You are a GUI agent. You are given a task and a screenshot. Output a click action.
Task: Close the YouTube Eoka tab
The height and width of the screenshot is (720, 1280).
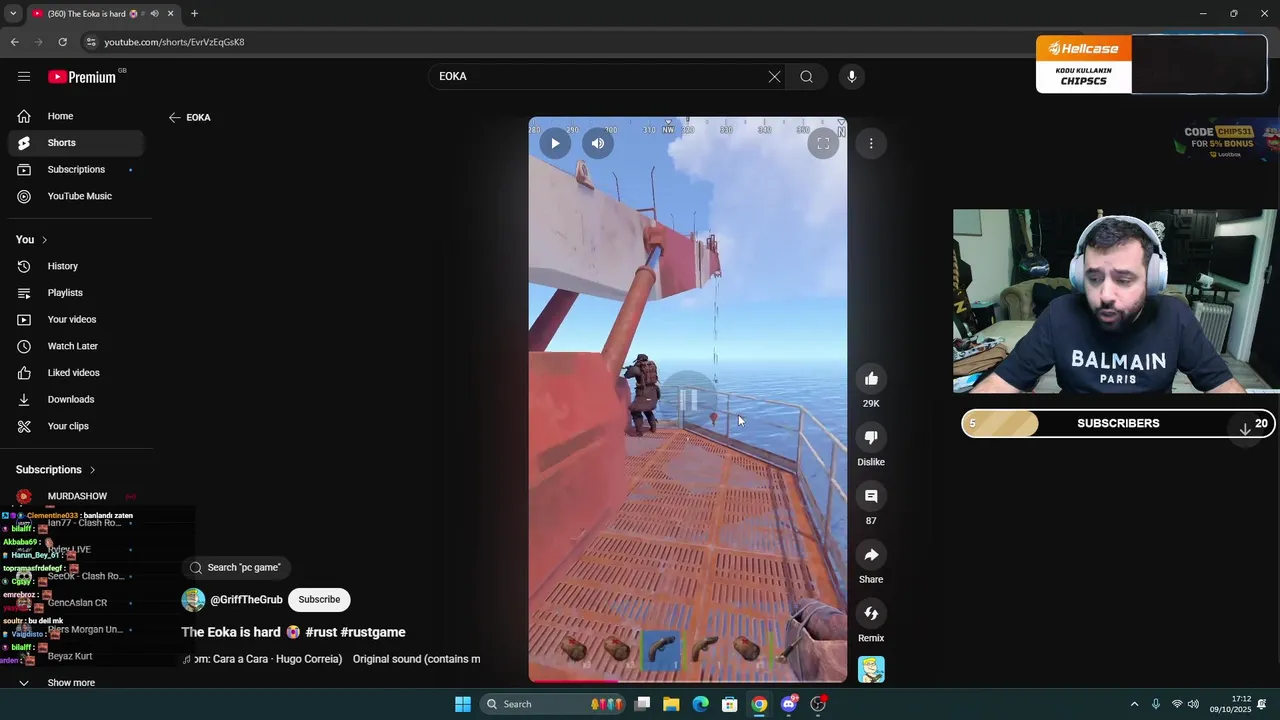(x=171, y=13)
